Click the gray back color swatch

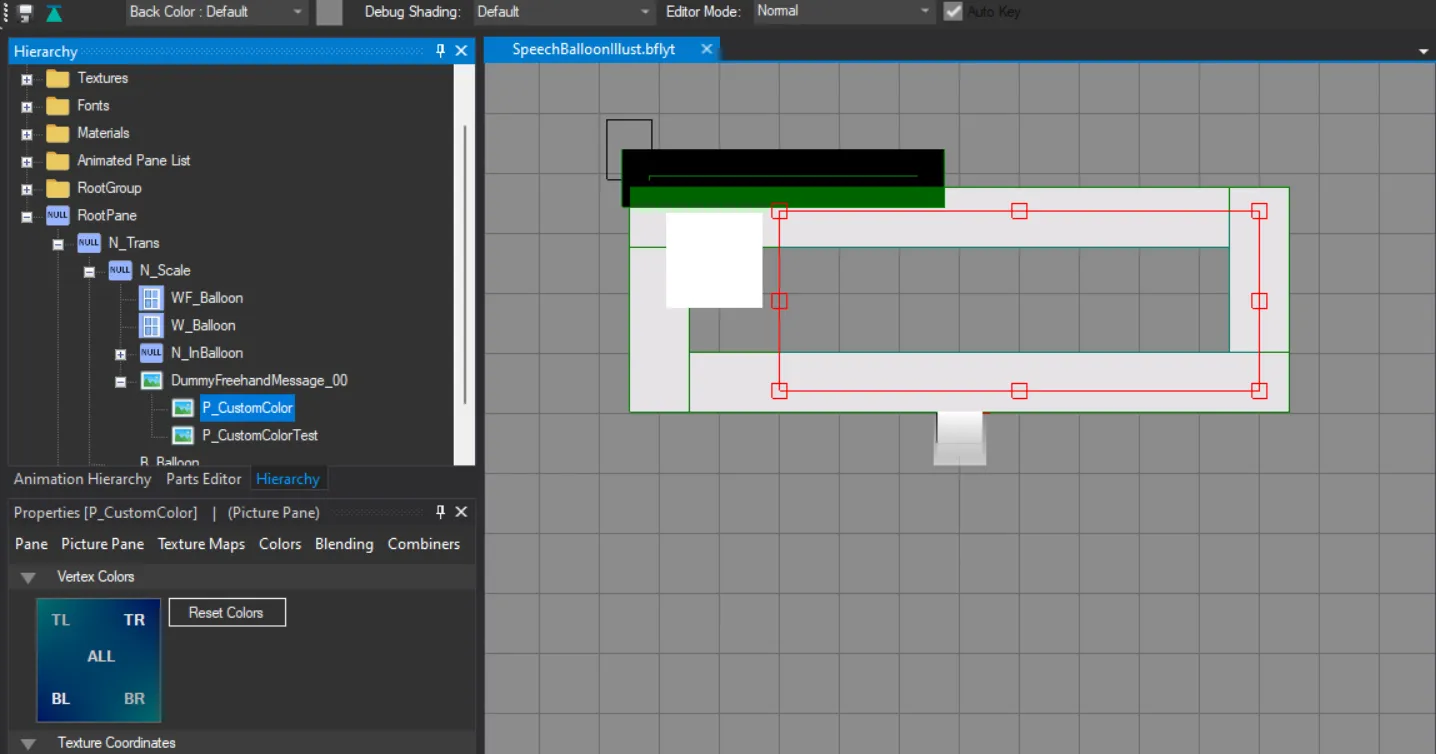(329, 12)
